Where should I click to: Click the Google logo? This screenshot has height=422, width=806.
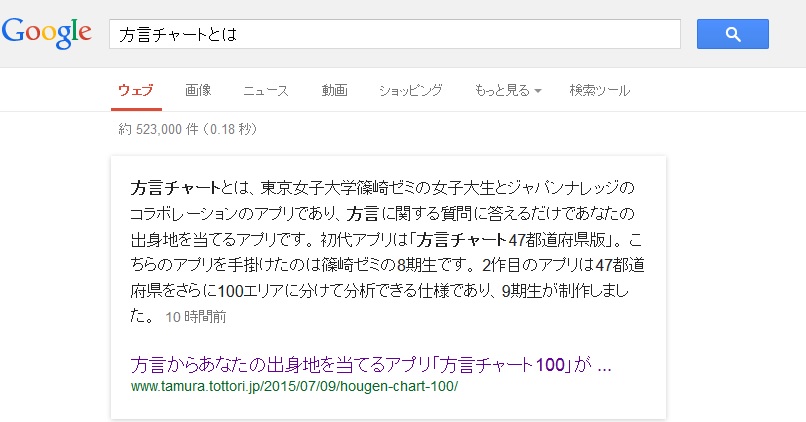(x=47, y=33)
